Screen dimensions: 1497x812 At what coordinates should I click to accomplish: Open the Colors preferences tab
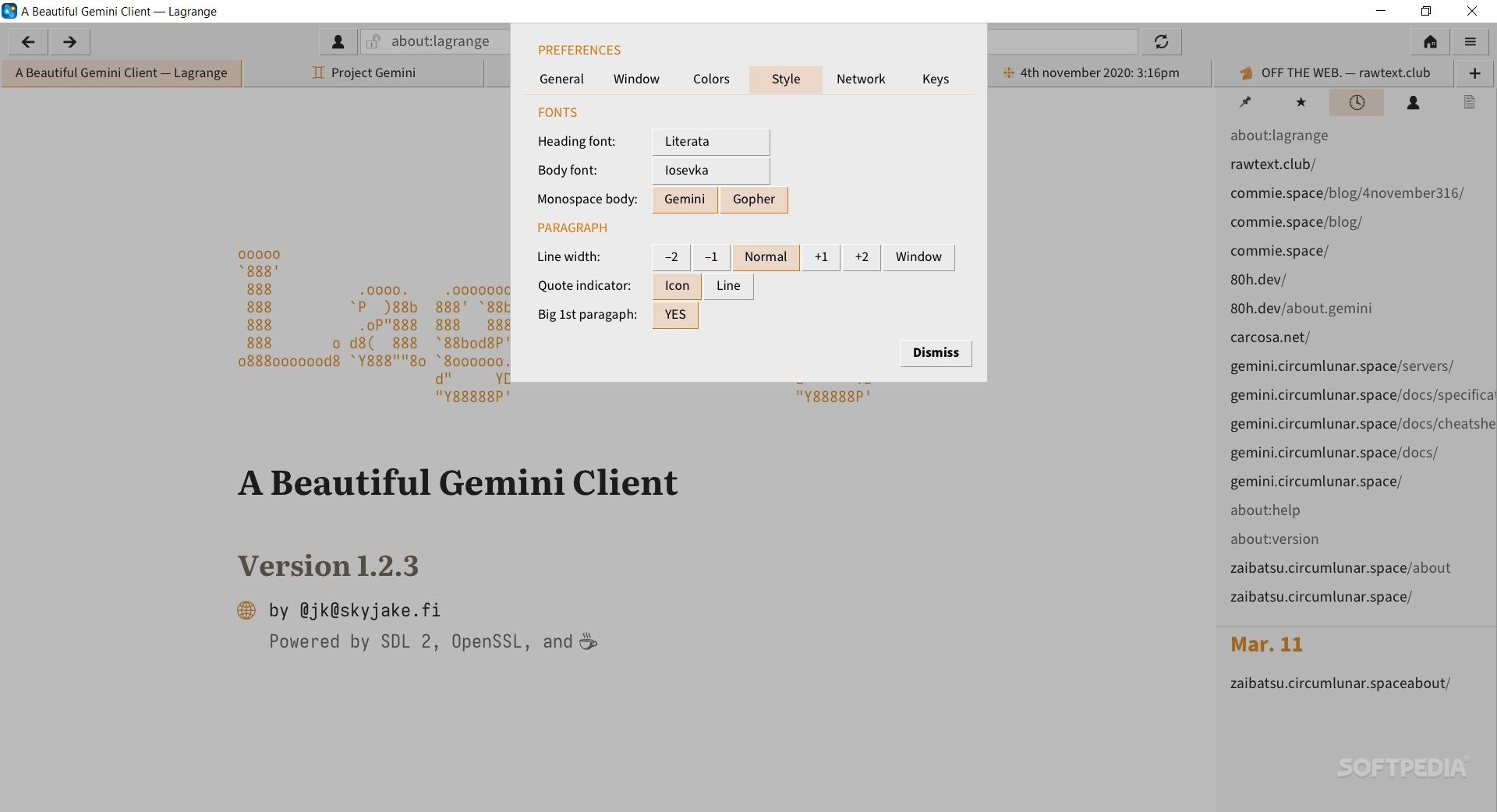(711, 79)
